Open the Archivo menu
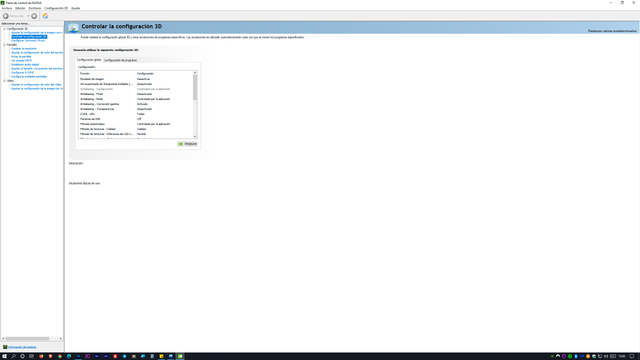The image size is (640, 360). coord(7,8)
